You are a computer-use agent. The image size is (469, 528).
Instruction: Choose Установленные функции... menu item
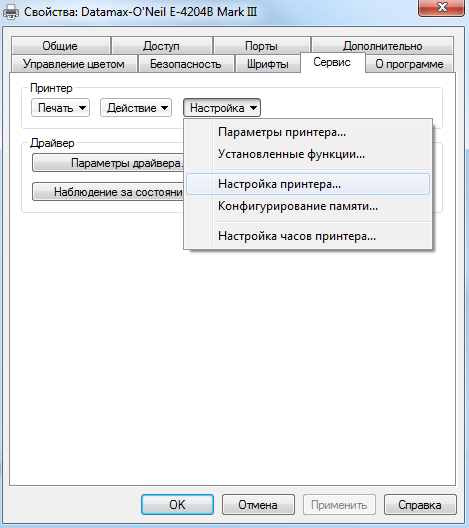308,154
